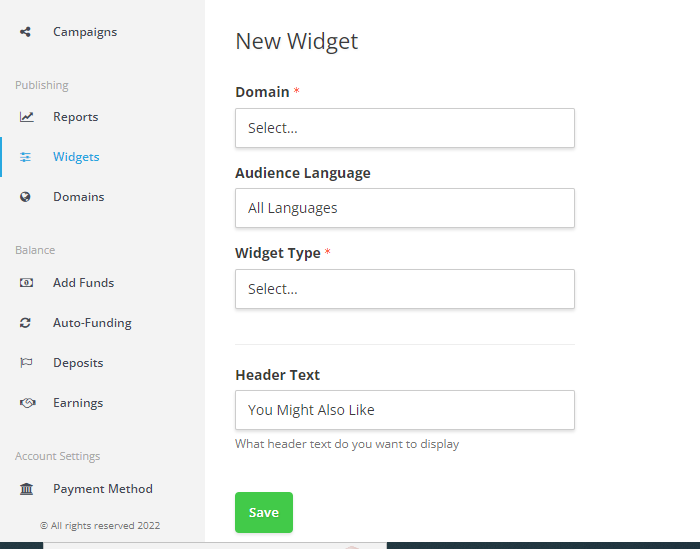Image resolution: width=700 pixels, height=549 pixels.
Task: Navigate to Domains page
Action: coord(78,197)
